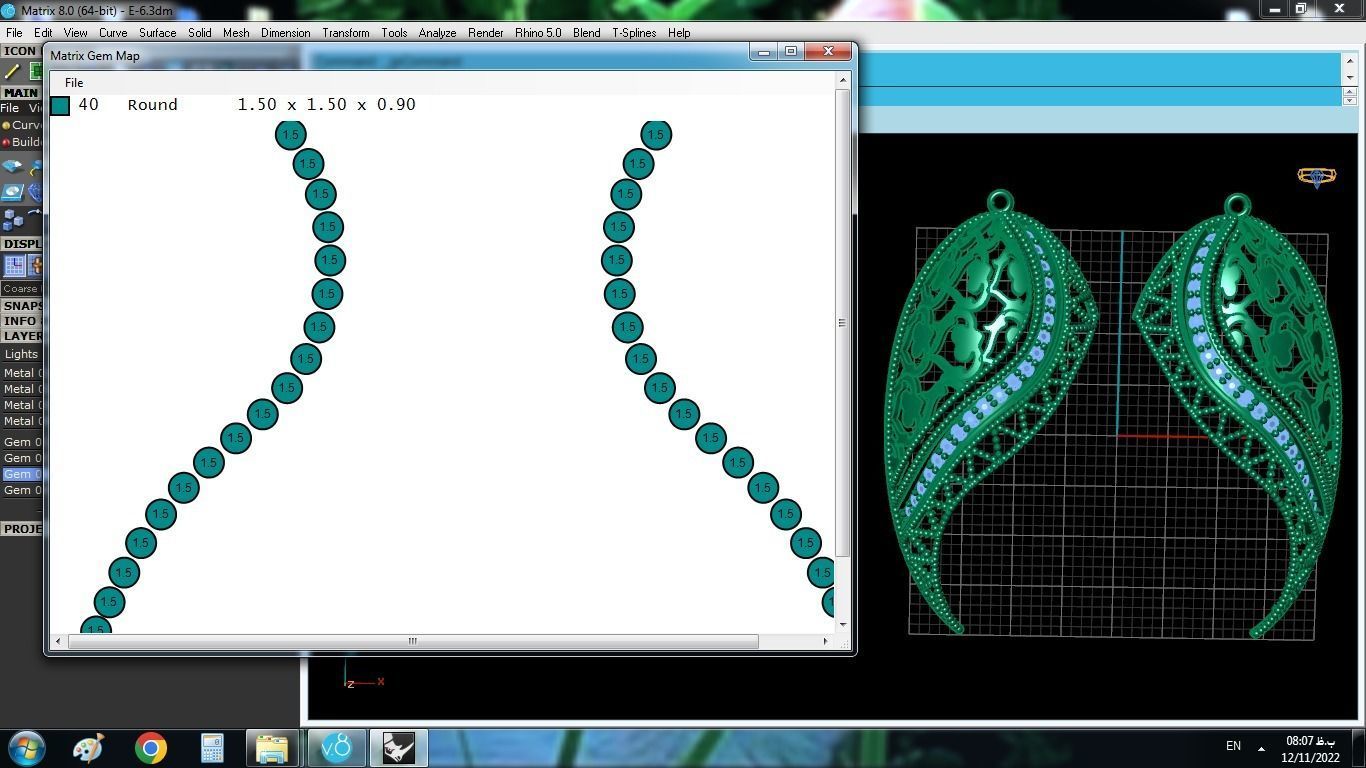Click the Gem Map scroll up arrow

[x=843, y=79]
